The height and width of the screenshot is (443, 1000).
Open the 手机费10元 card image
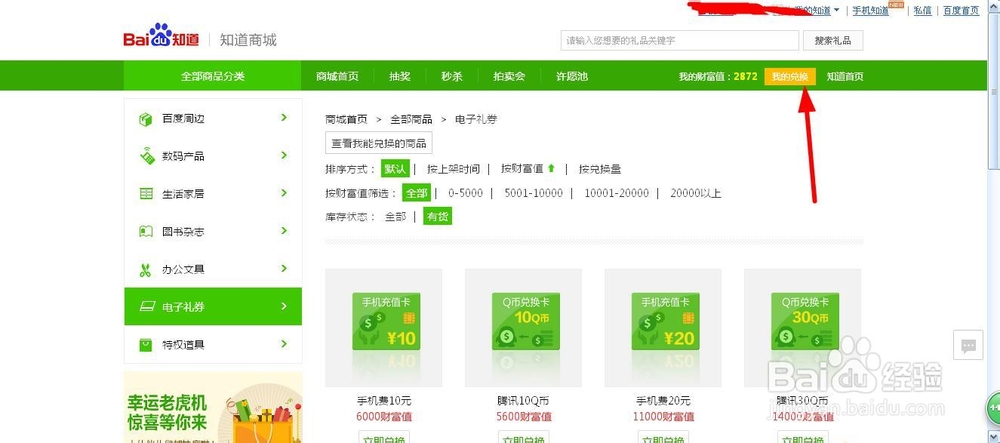pos(384,328)
